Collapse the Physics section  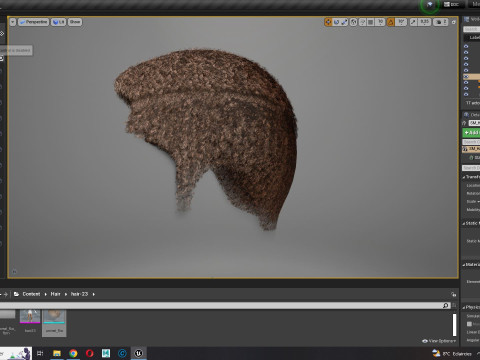click(464, 307)
